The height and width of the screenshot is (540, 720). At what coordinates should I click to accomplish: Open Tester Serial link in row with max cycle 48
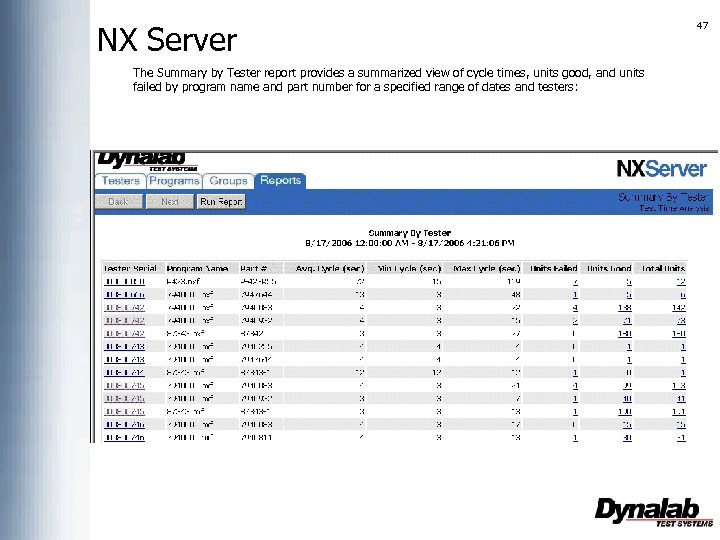(x=124, y=294)
